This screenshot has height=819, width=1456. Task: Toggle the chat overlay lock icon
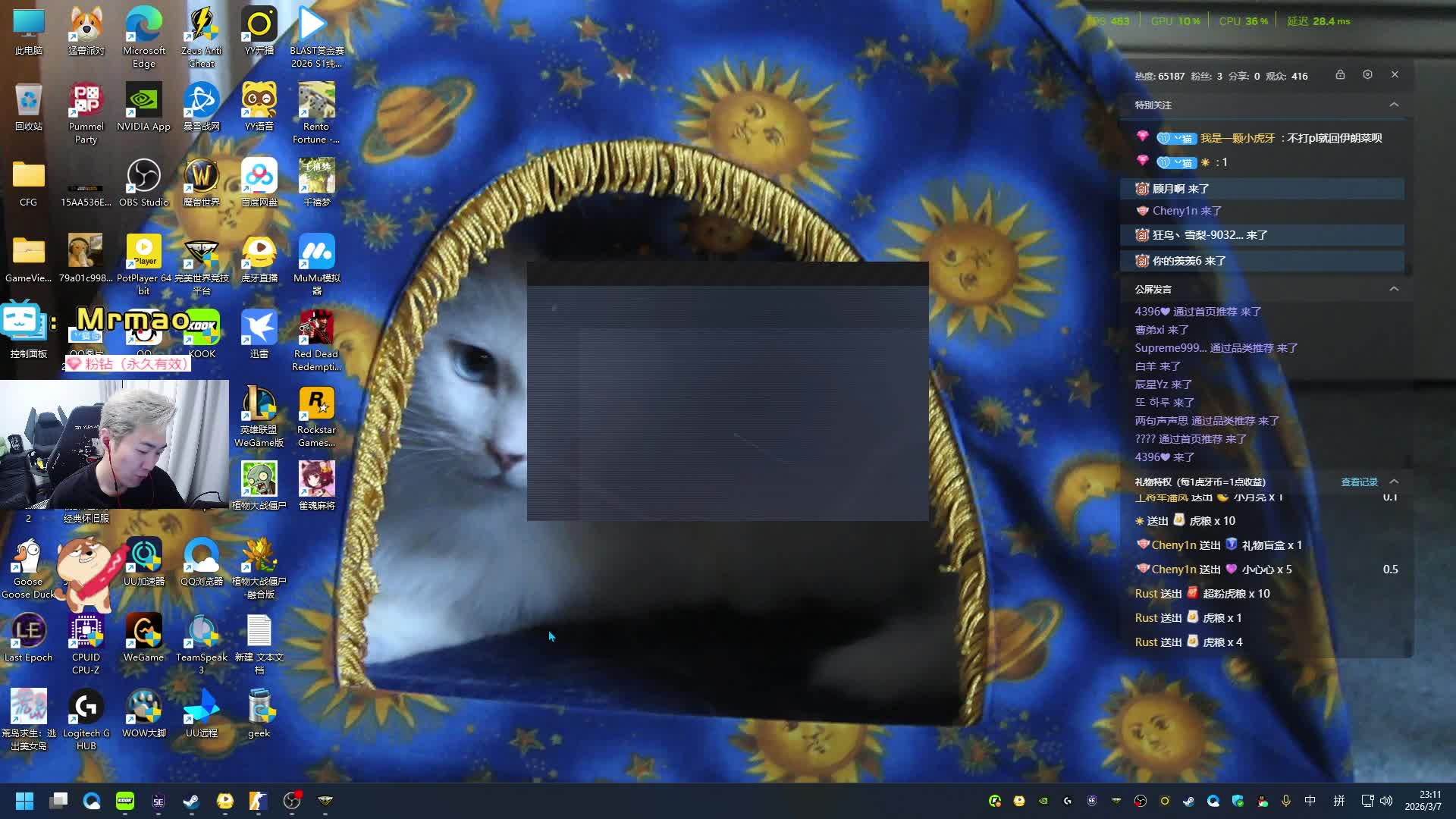coord(1340,75)
